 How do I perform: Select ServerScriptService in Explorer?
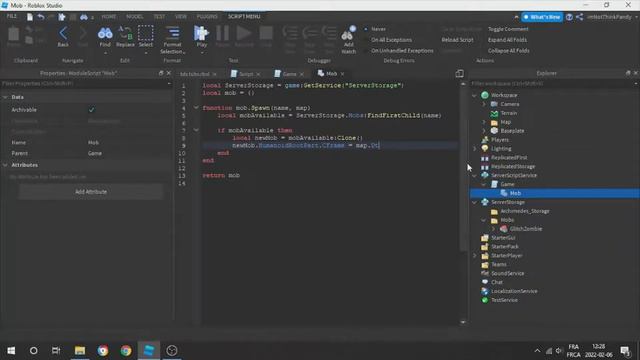(513, 176)
